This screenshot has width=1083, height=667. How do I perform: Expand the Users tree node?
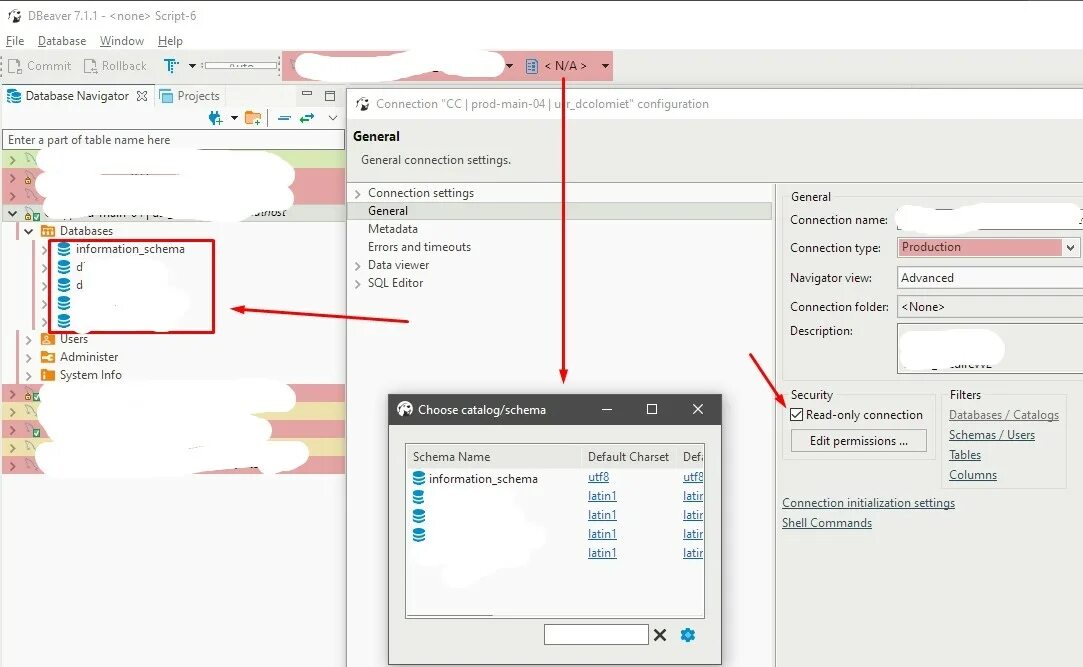tap(28, 339)
